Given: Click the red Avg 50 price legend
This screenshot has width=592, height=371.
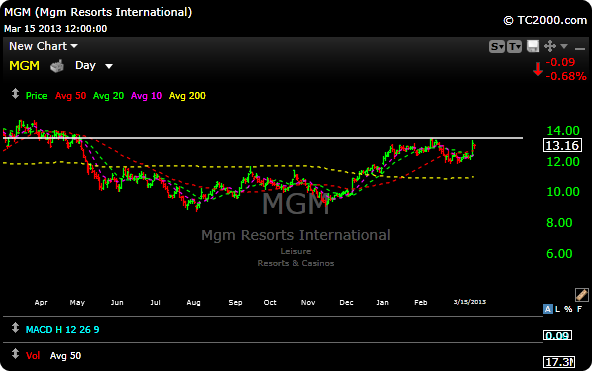Looking at the screenshot, I should 70,96.
